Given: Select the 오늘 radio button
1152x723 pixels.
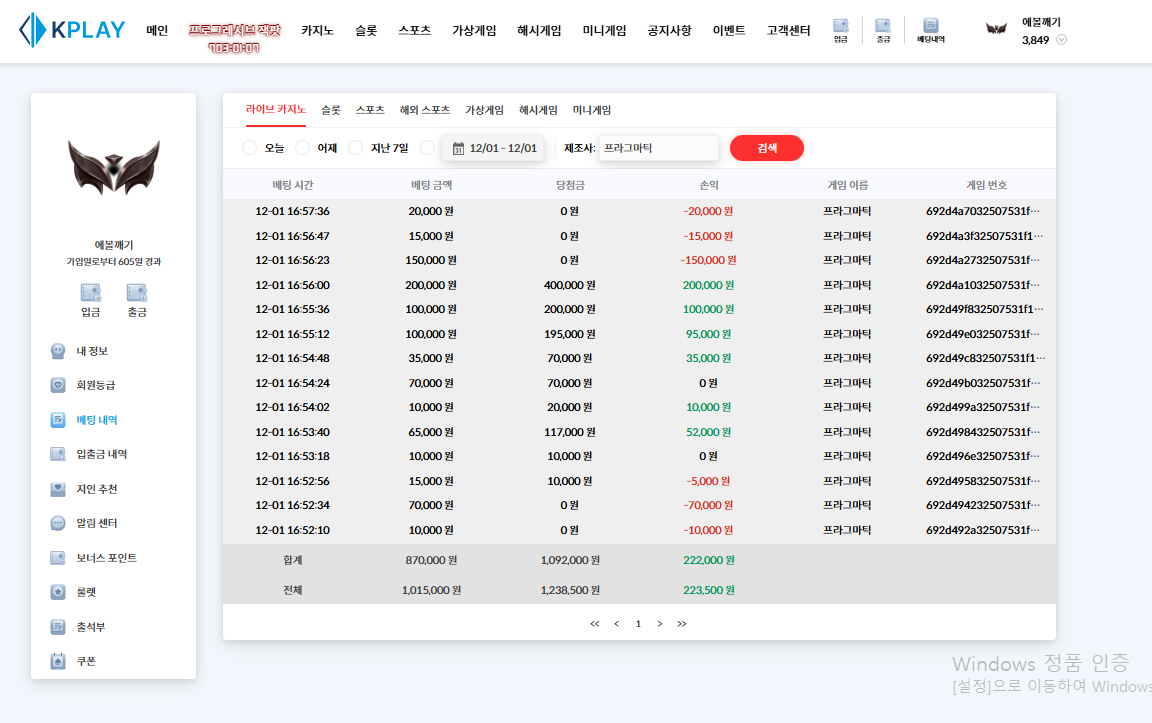Looking at the screenshot, I should click(250, 148).
